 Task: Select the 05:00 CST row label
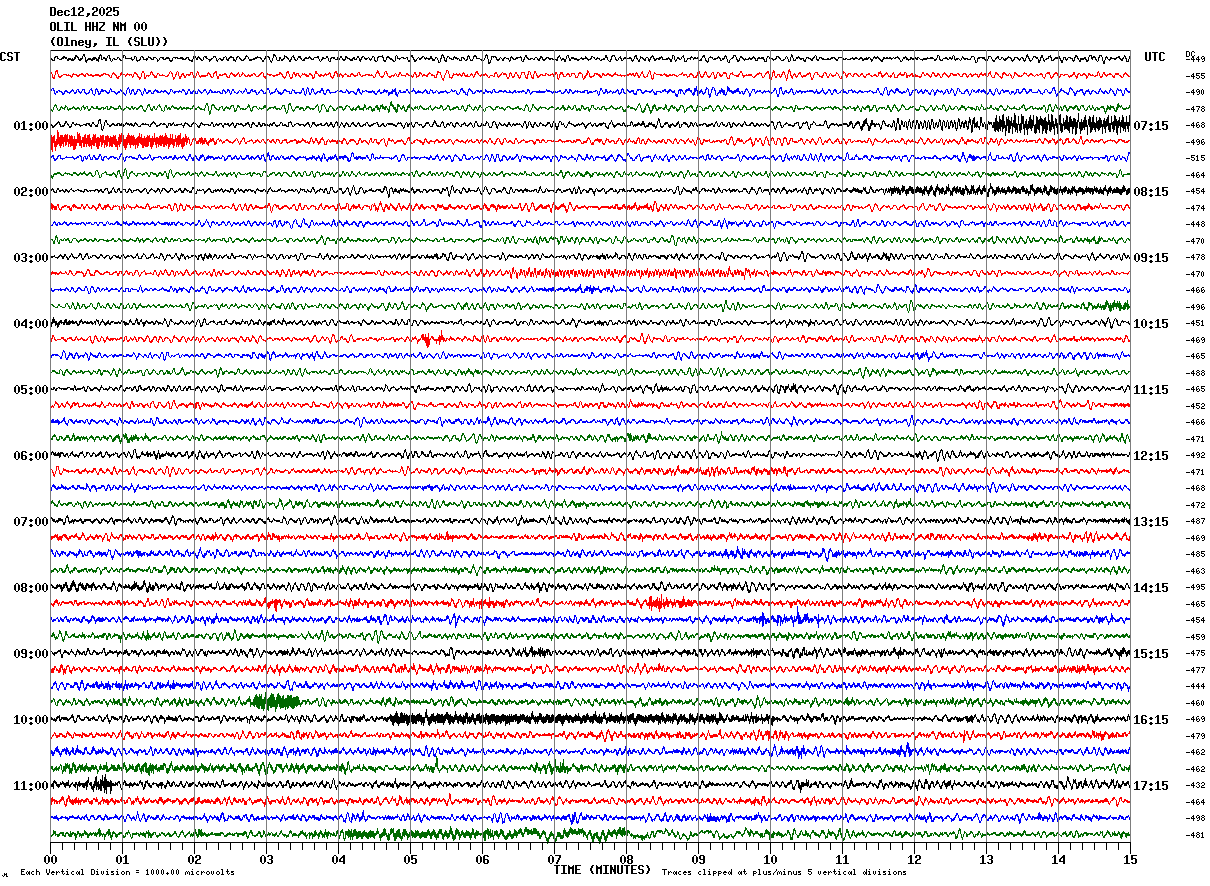(x=30, y=390)
